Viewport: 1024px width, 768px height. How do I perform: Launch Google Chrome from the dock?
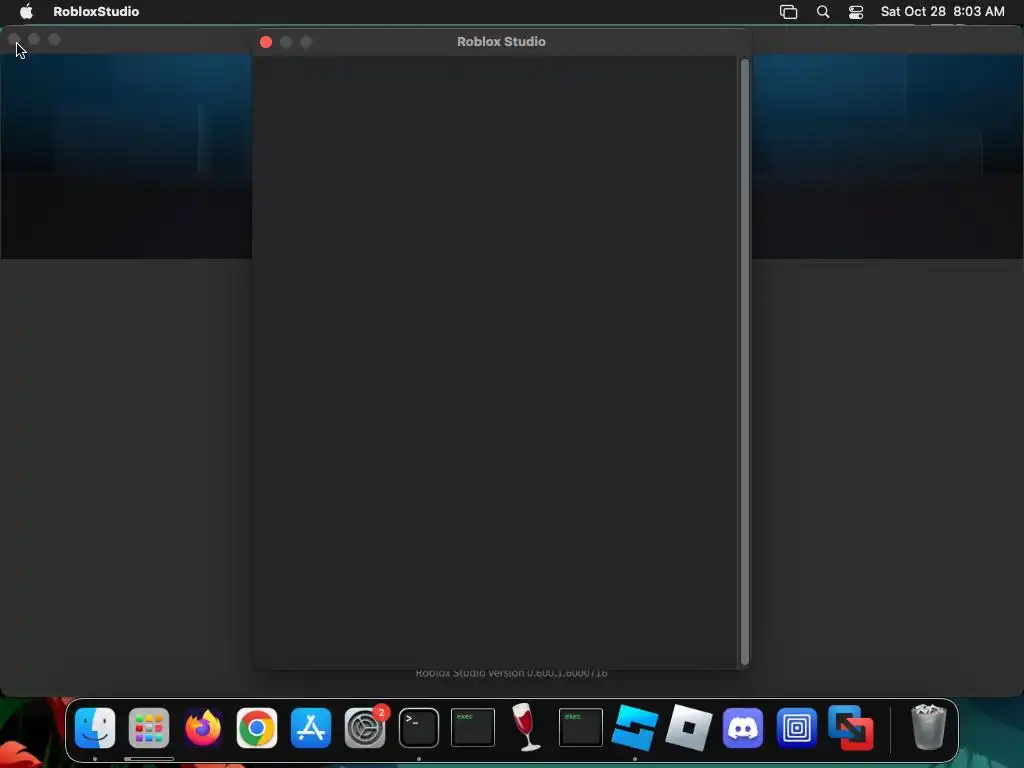(257, 728)
